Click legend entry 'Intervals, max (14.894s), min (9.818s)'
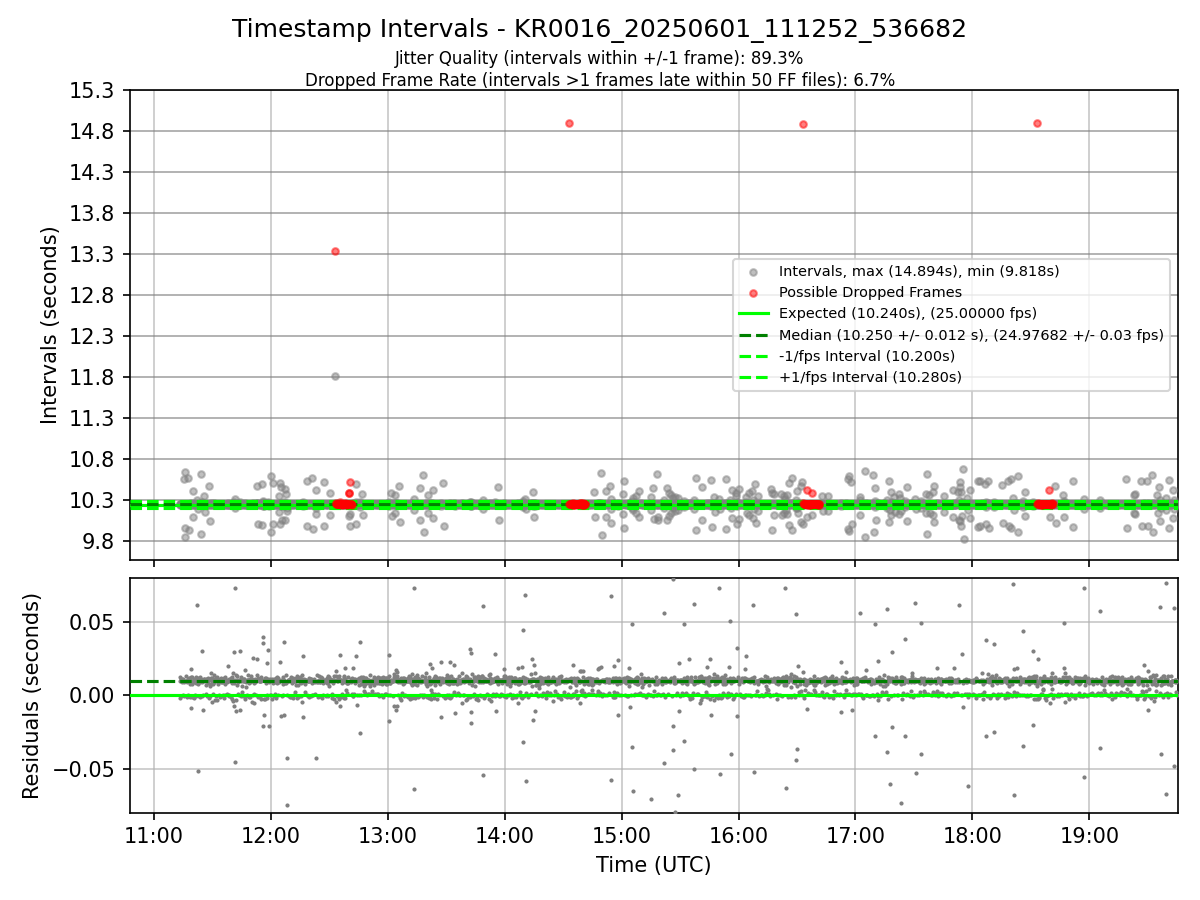Image resolution: width=1200 pixels, height=900 pixels. [919, 271]
